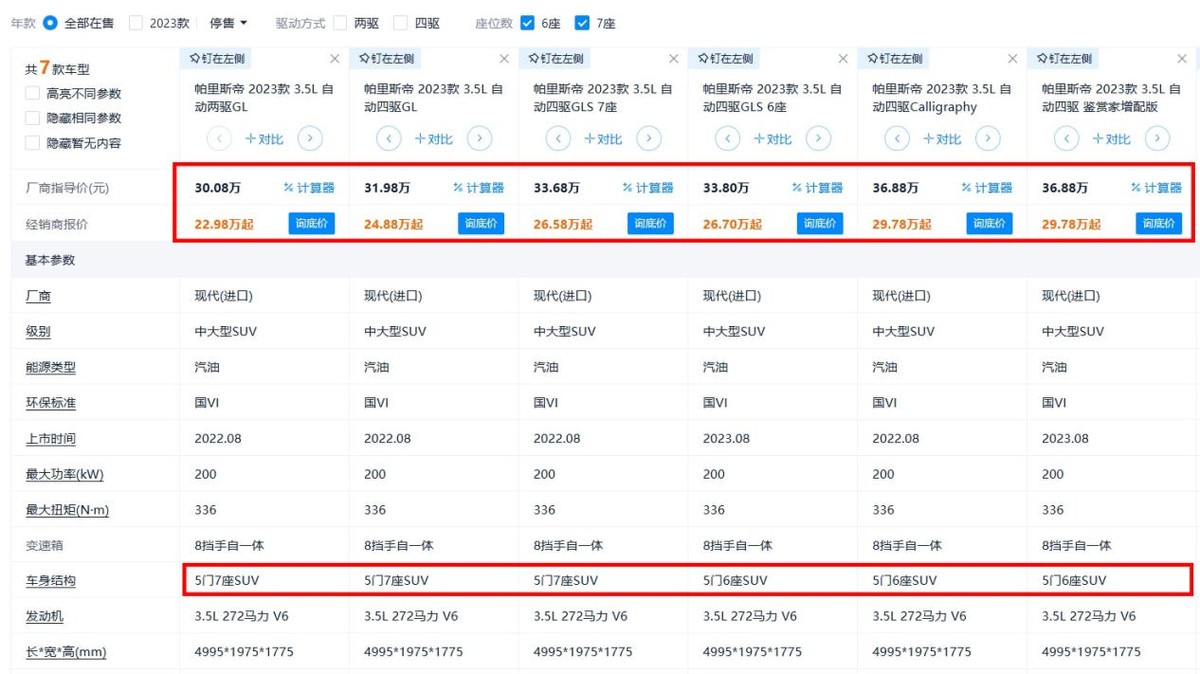1200x674 pixels.
Task: Click 询底价 in the 四驱Calligraphy column
Action: click(990, 224)
